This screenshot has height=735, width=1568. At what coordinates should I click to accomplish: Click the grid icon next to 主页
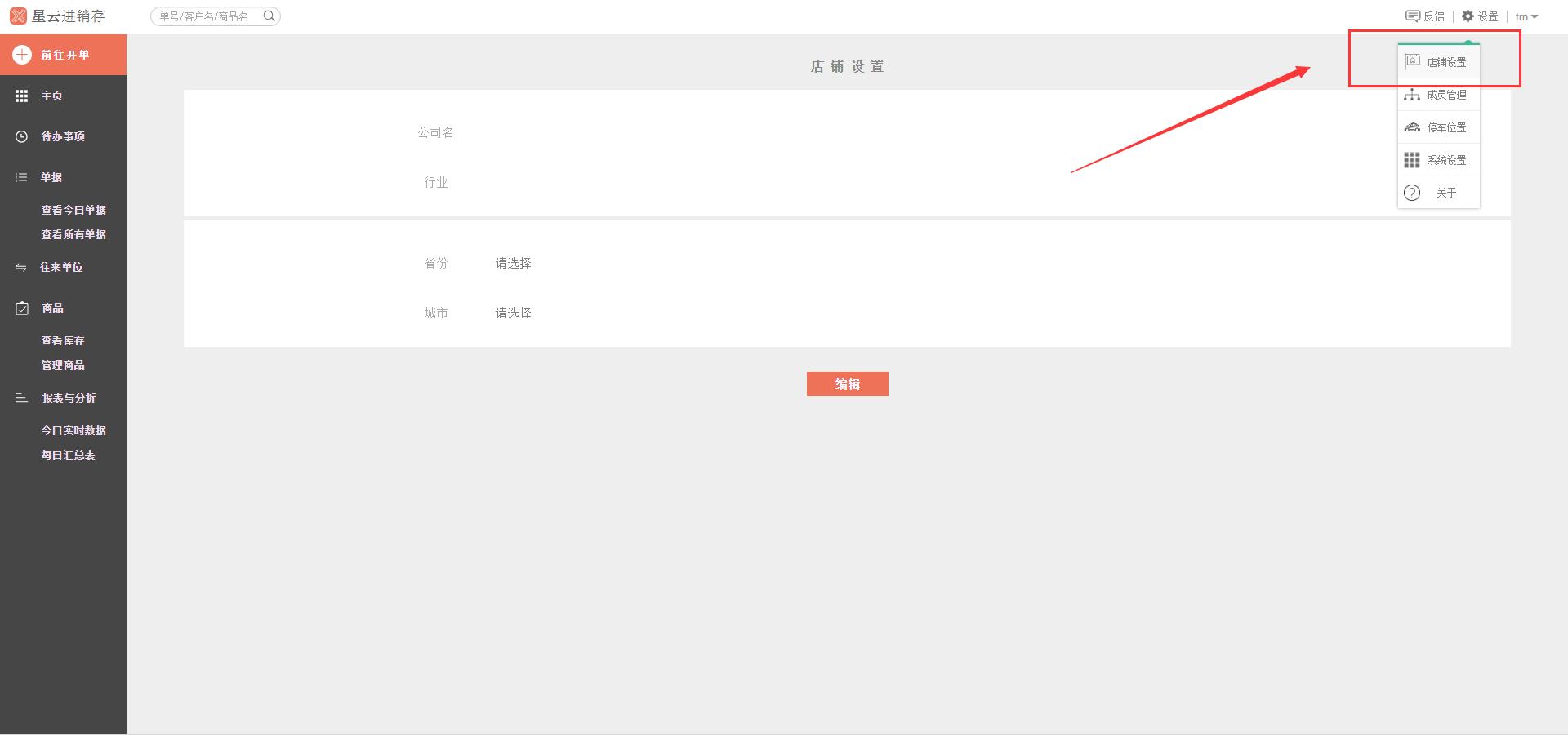tap(22, 96)
